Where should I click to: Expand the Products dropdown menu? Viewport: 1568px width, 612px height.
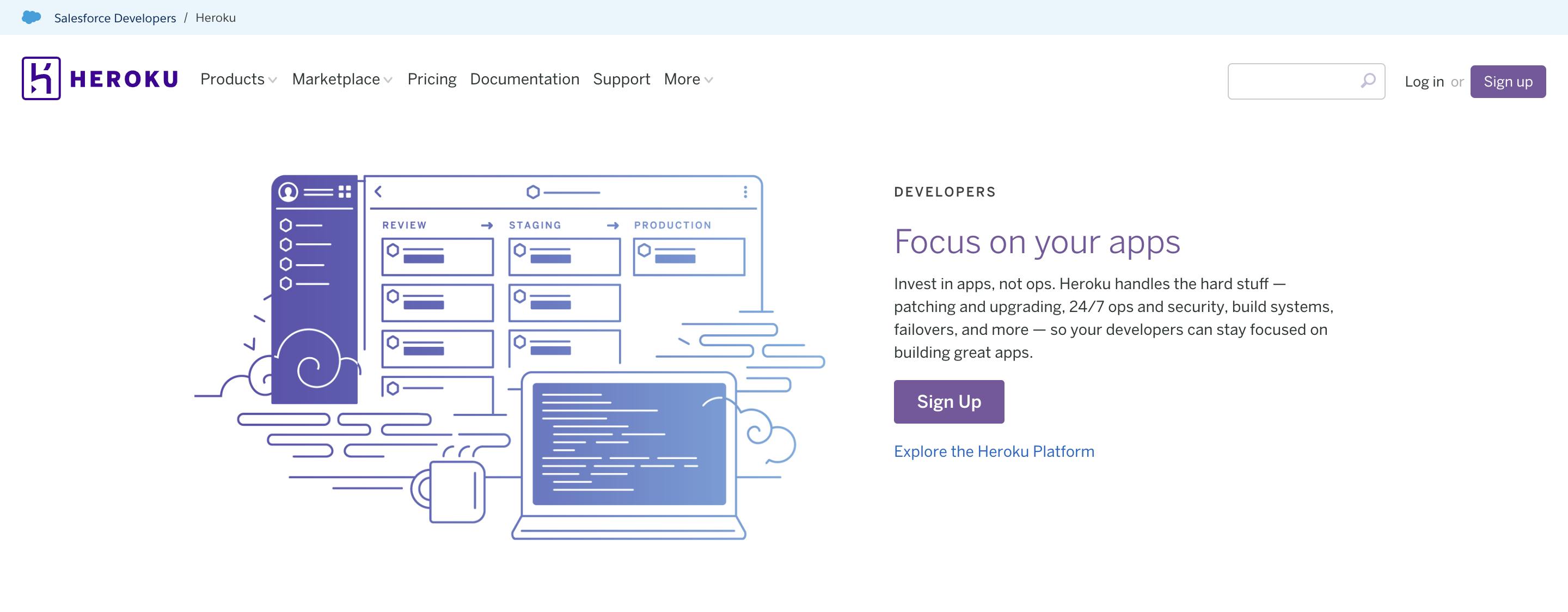[x=237, y=79]
